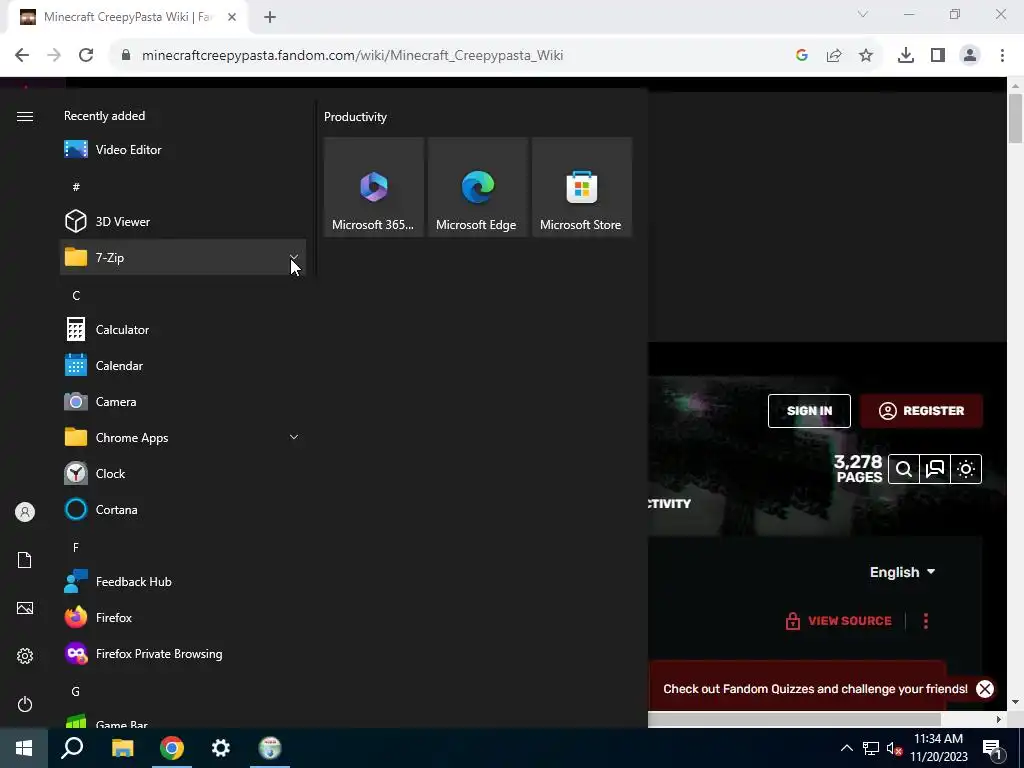Screen dimensions: 1024x768
Task: Open Pictures from the Start sidebar
Action: click(x=25, y=608)
